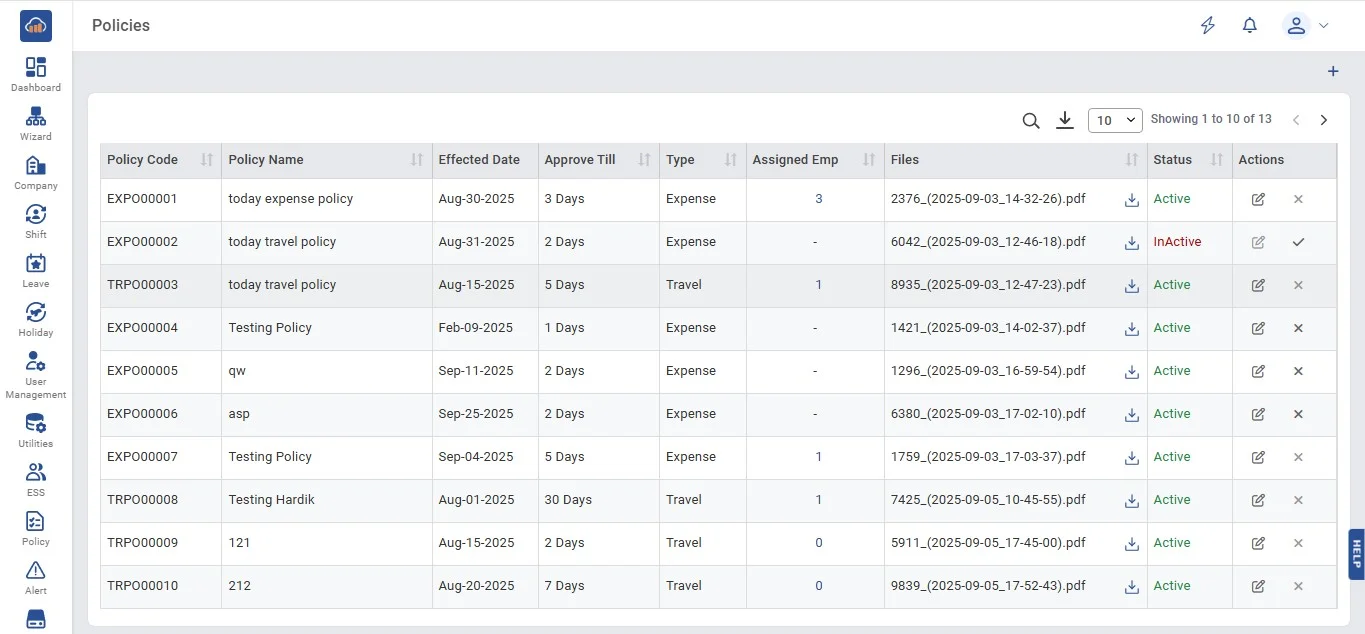Open the notifications bell icon

[x=1249, y=26]
